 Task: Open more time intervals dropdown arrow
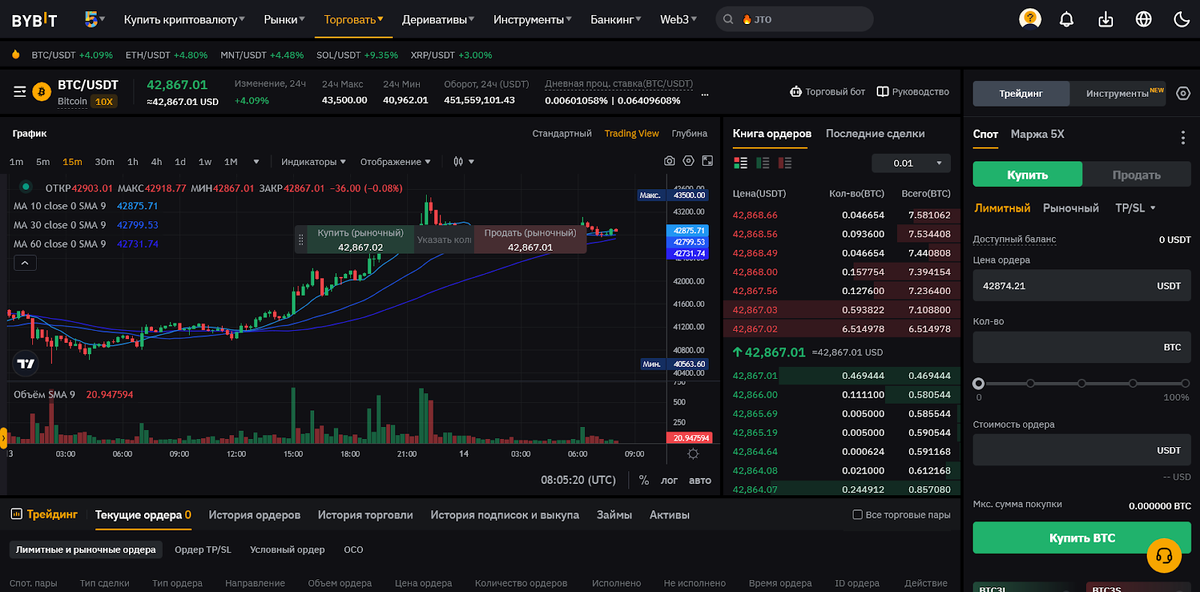[256, 162]
